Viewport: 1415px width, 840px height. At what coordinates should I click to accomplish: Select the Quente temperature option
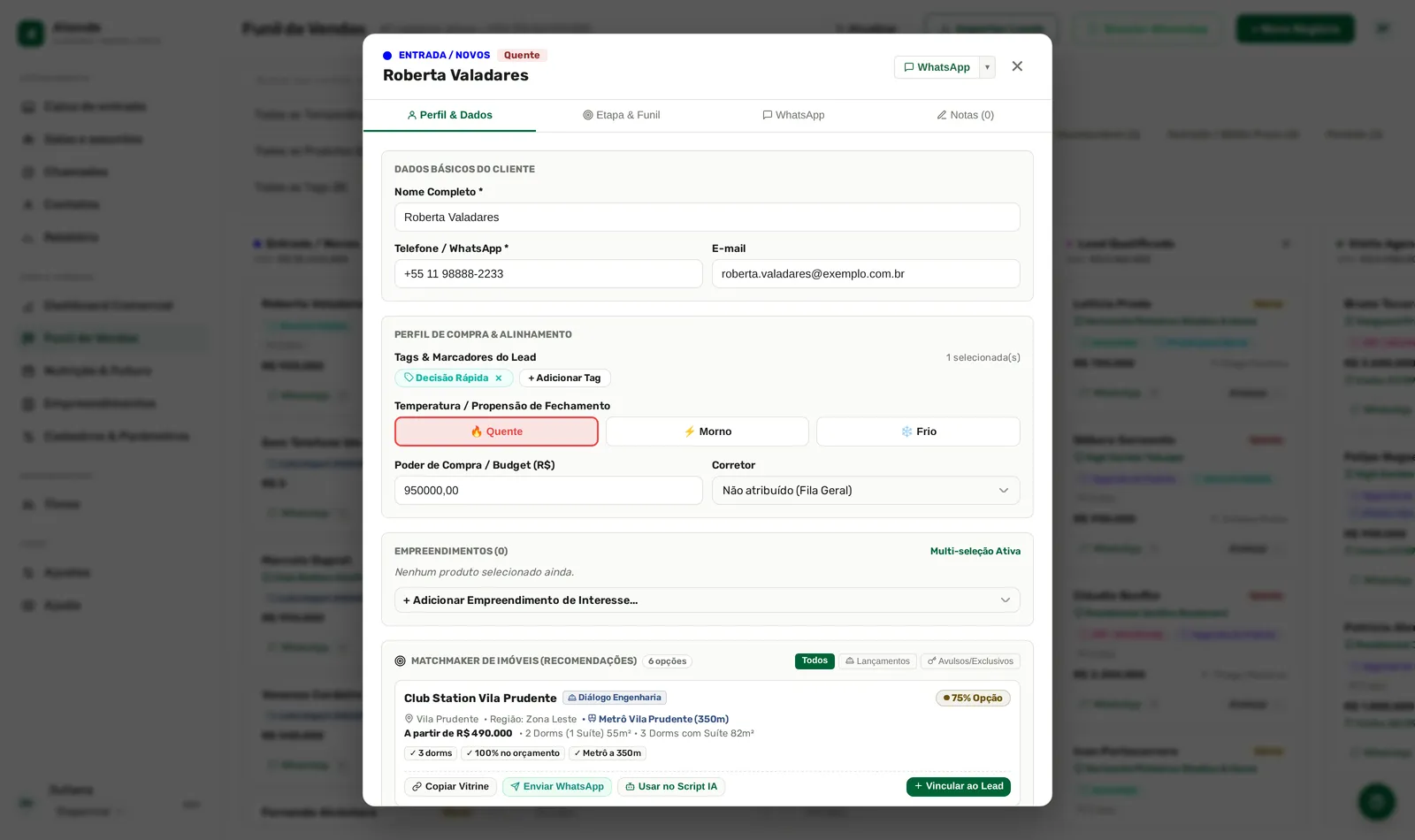(496, 431)
